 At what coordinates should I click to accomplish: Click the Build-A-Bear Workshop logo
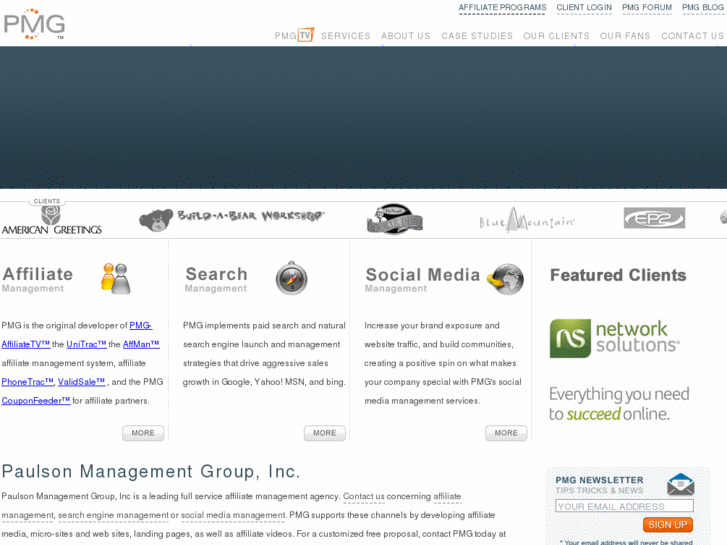[231, 219]
